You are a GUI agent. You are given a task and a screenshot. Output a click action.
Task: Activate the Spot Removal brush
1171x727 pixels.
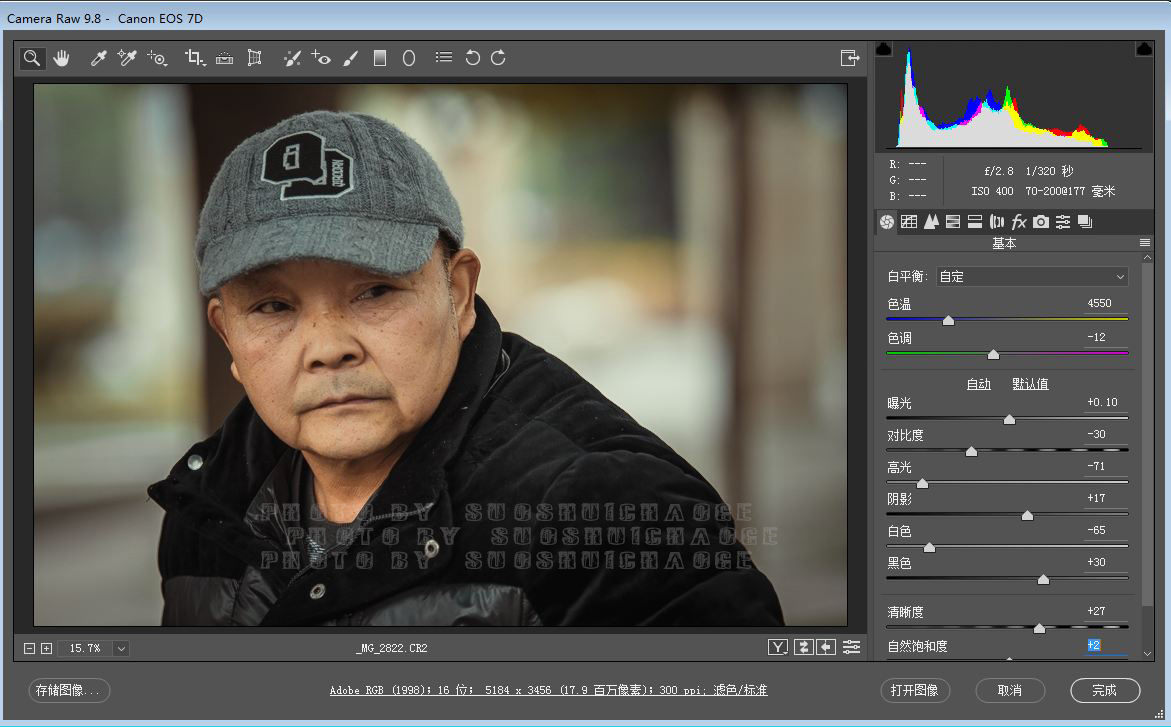[x=291, y=58]
